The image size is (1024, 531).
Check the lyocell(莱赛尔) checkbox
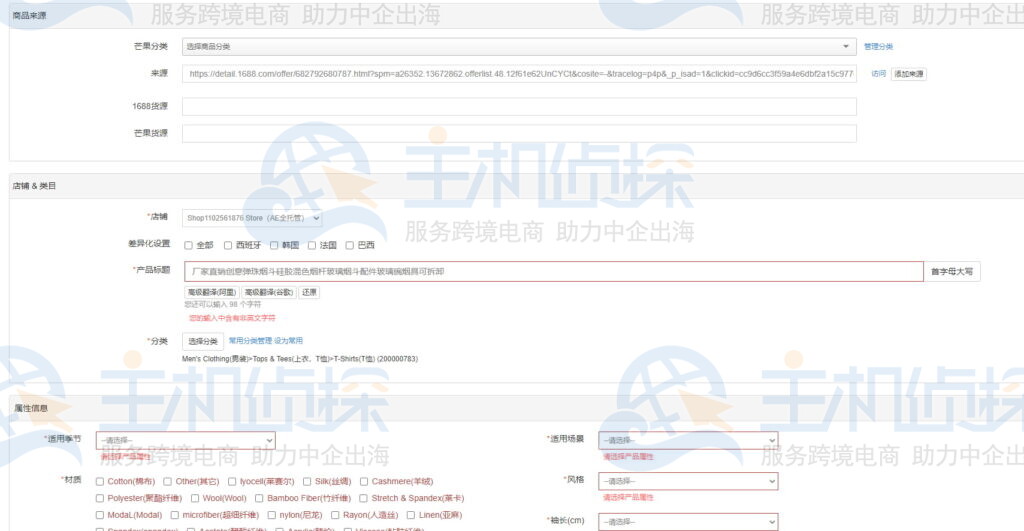232,481
